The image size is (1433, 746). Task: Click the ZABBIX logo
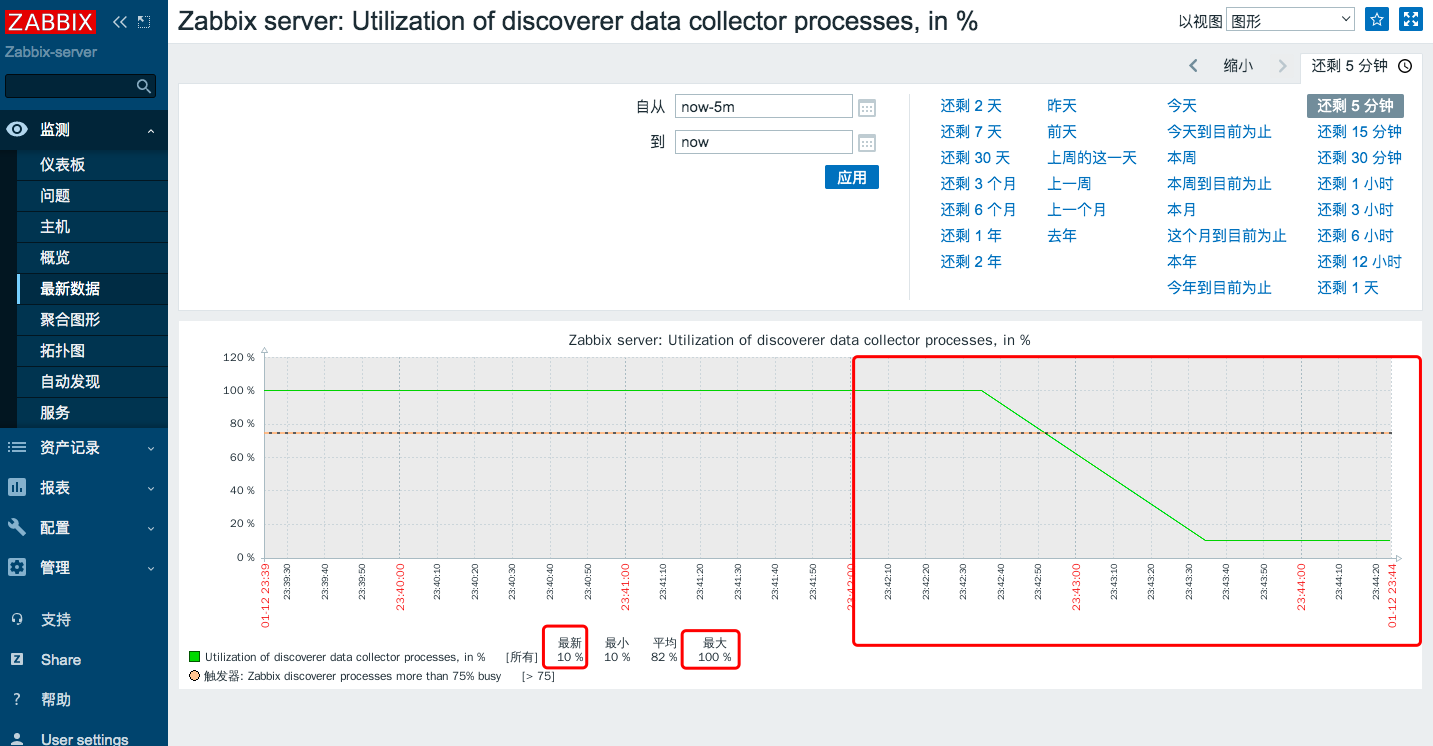pos(51,21)
